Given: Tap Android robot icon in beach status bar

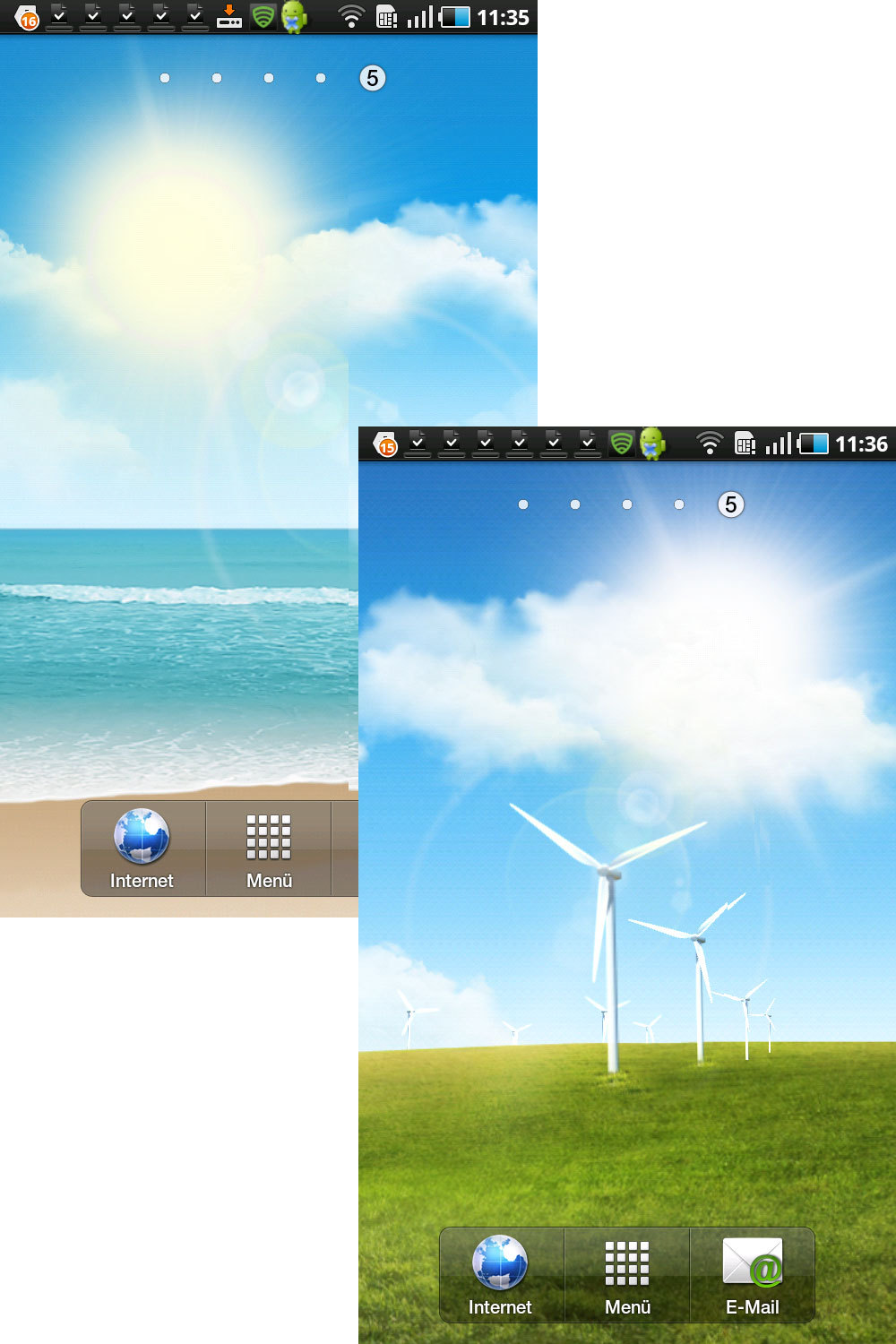Looking at the screenshot, I should point(294,17).
